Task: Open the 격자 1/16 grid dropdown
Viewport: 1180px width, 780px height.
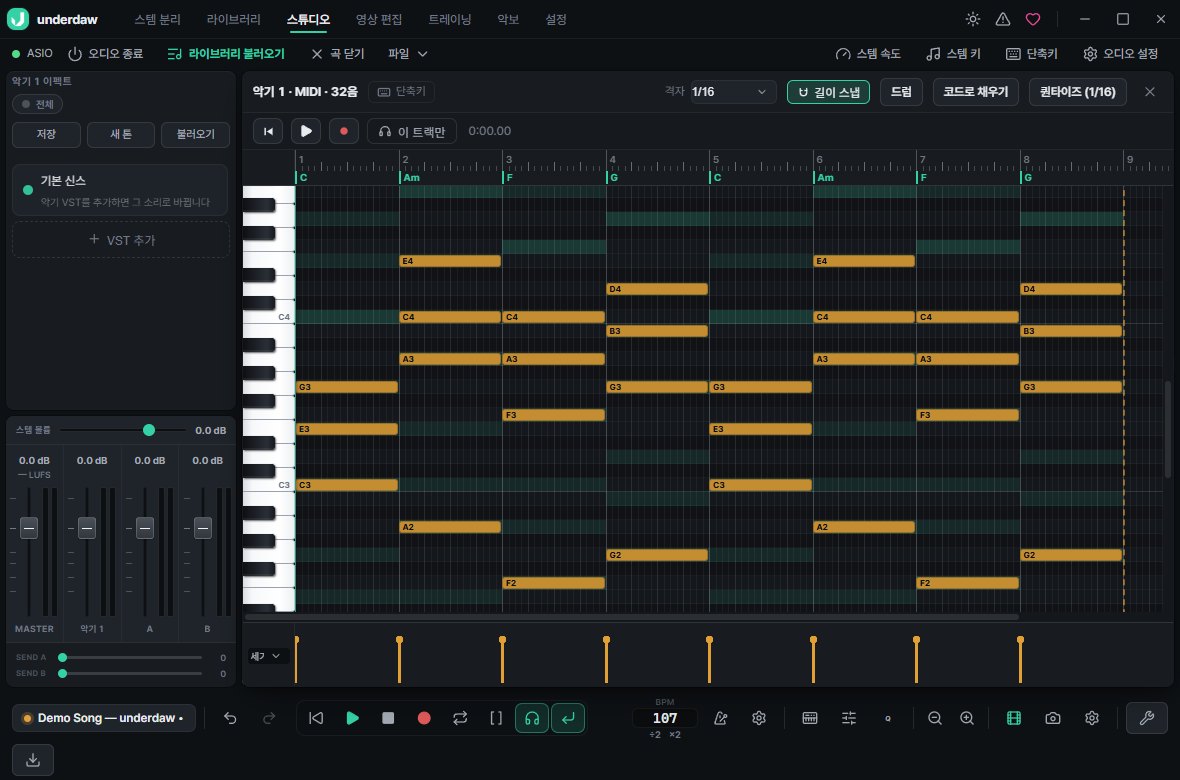Action: [x=733, y=92]
